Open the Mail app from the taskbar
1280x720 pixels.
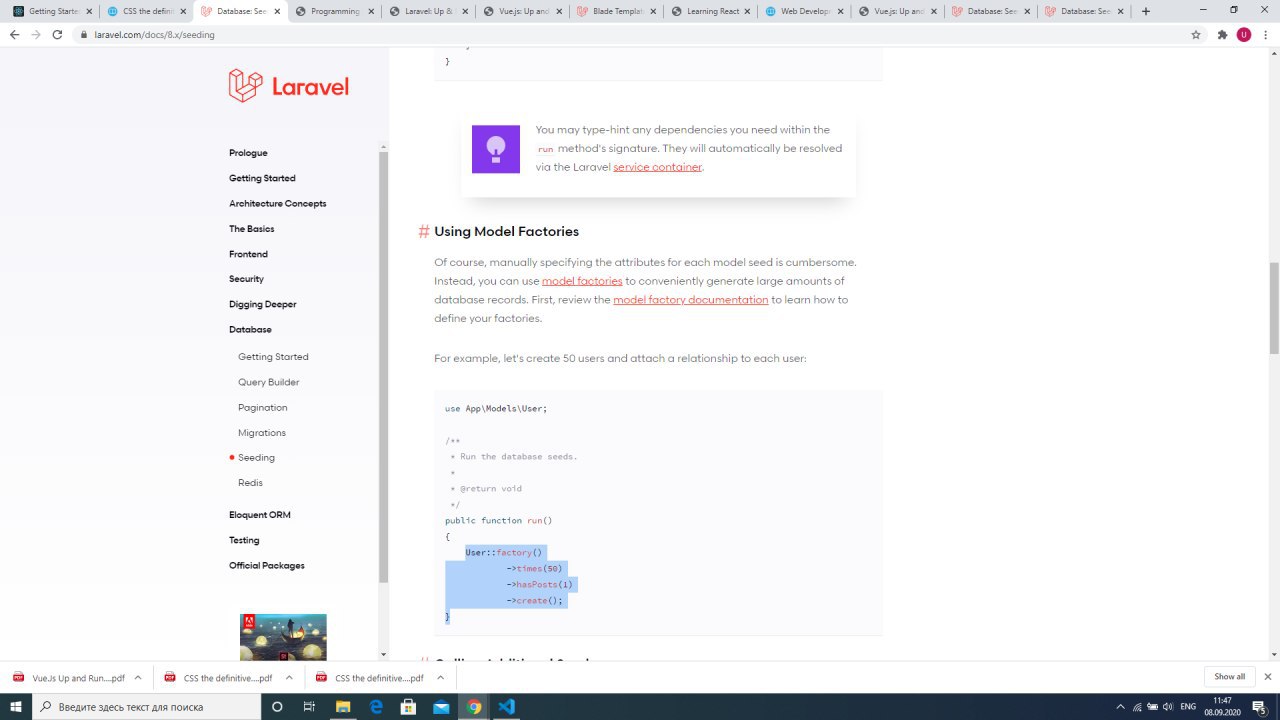[x=441, y=706]
